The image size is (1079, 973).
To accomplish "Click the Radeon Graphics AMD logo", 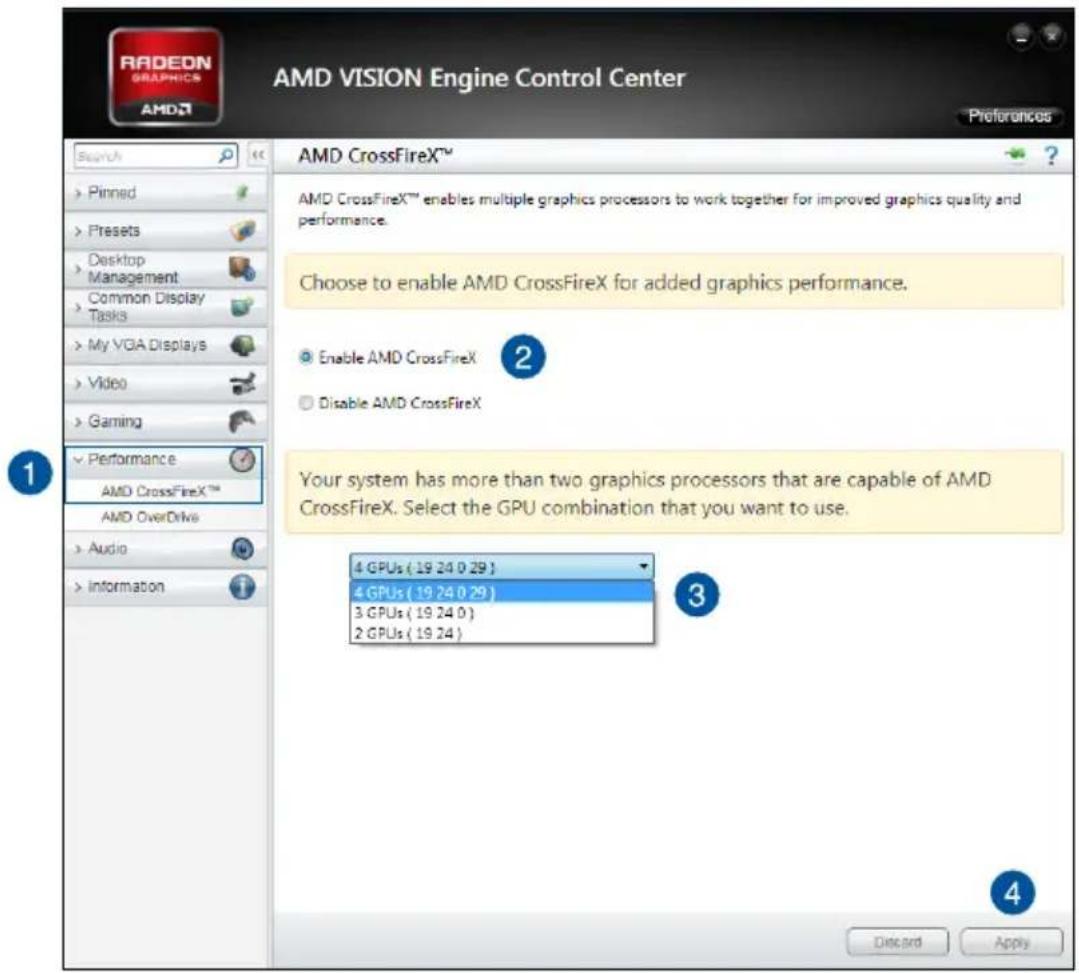I will [165, 76].
